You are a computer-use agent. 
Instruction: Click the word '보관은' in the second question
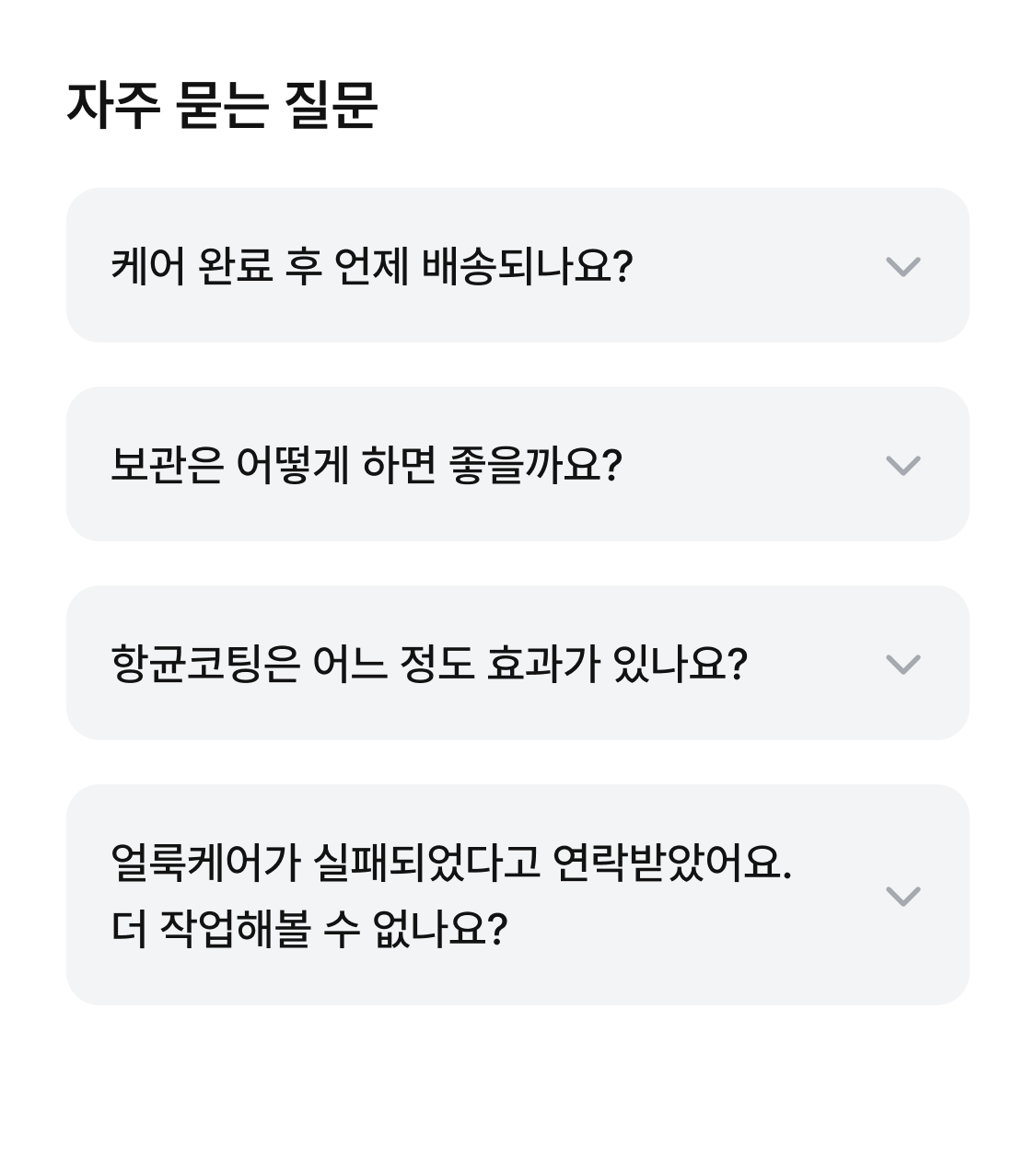167,466
